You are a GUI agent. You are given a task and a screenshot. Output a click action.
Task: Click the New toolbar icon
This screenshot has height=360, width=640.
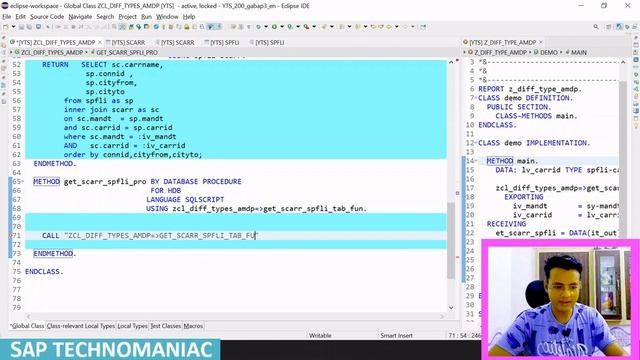point(6,27)
